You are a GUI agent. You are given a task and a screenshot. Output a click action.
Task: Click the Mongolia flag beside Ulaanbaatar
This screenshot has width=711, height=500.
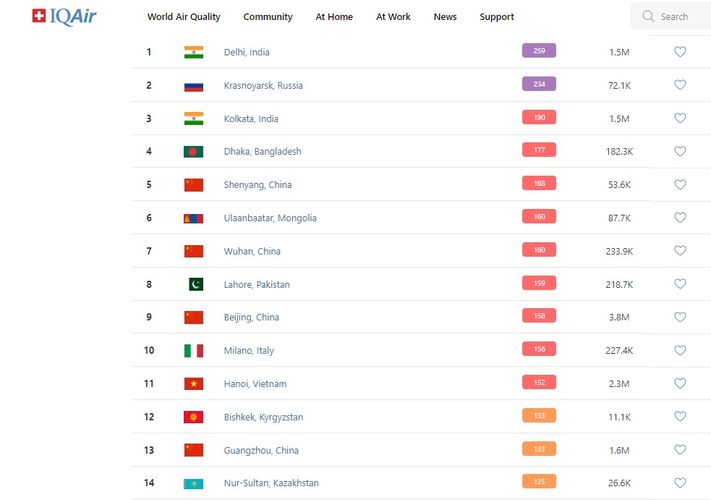pos(193,218)
